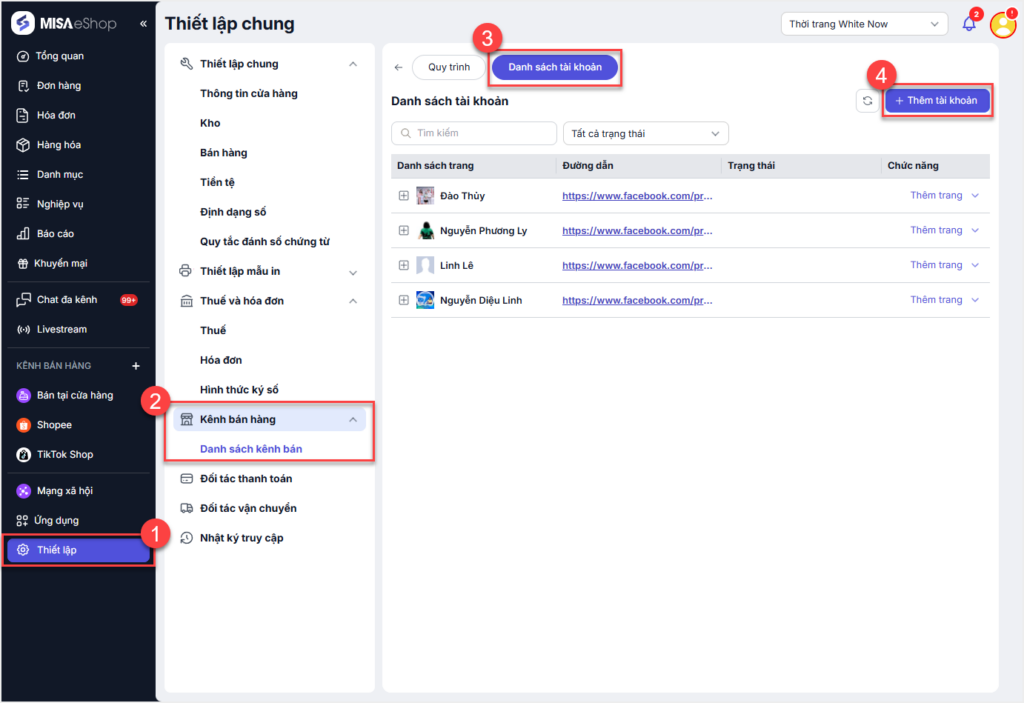Click the MISA eShop logo
Viewport: 1024px width, 703px height.
(x=63, y=23)
